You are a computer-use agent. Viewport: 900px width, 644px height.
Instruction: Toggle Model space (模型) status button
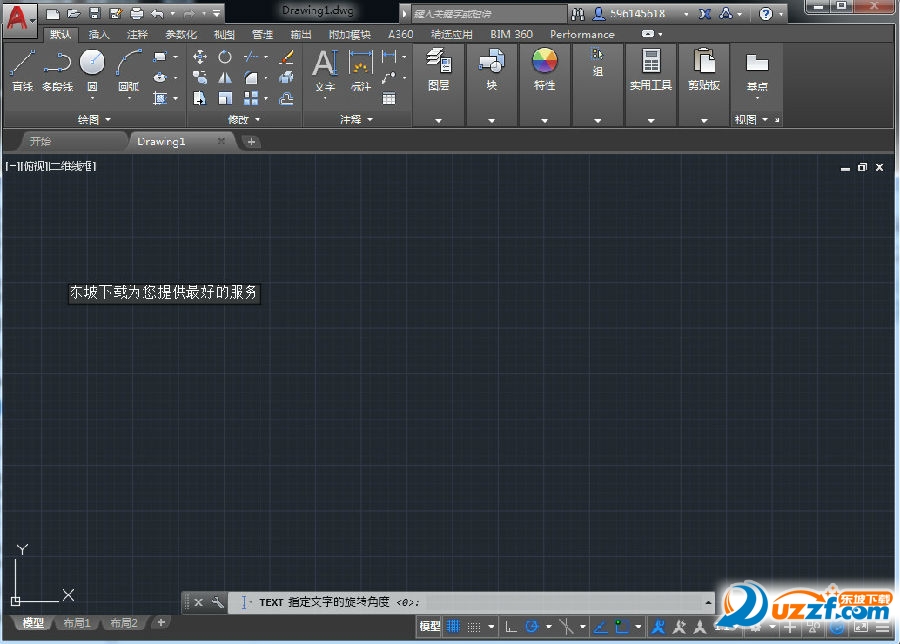[430, 626]
